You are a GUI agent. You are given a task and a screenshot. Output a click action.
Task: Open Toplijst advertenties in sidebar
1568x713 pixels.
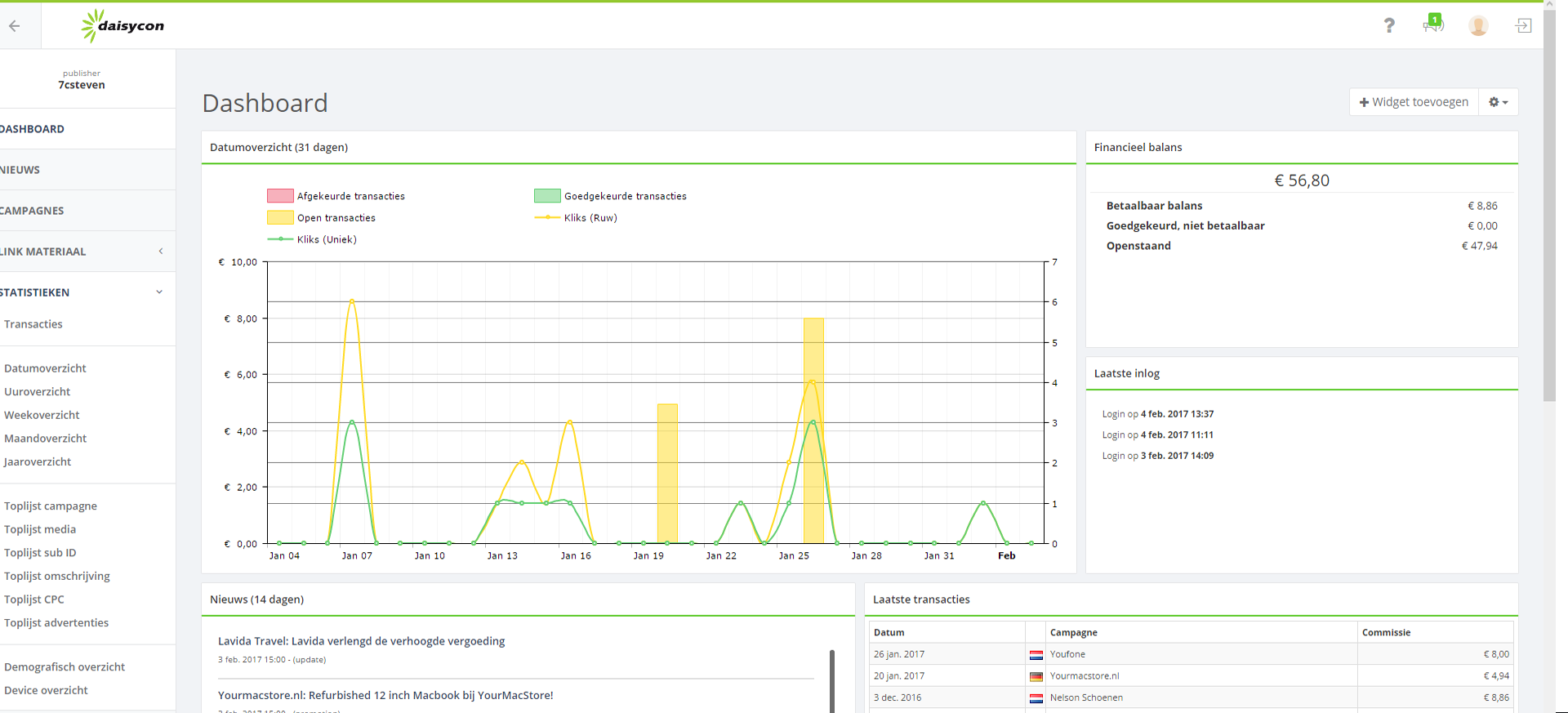56,622
